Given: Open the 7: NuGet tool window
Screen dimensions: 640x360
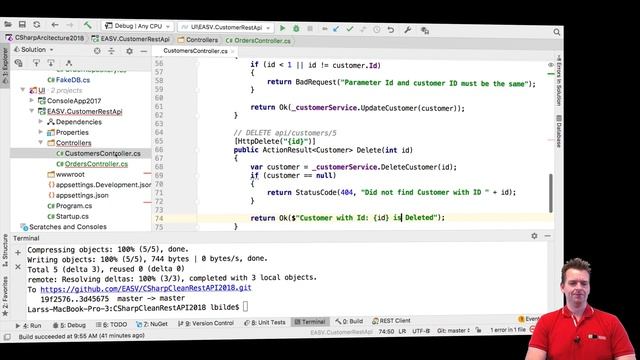Looking at the screenshot, I should coord(151,324).
